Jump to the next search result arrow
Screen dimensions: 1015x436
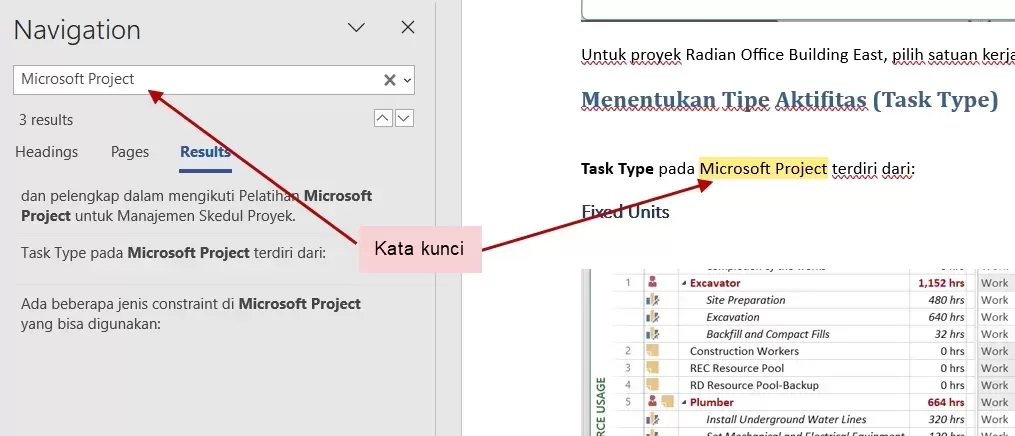click(404, 119)
